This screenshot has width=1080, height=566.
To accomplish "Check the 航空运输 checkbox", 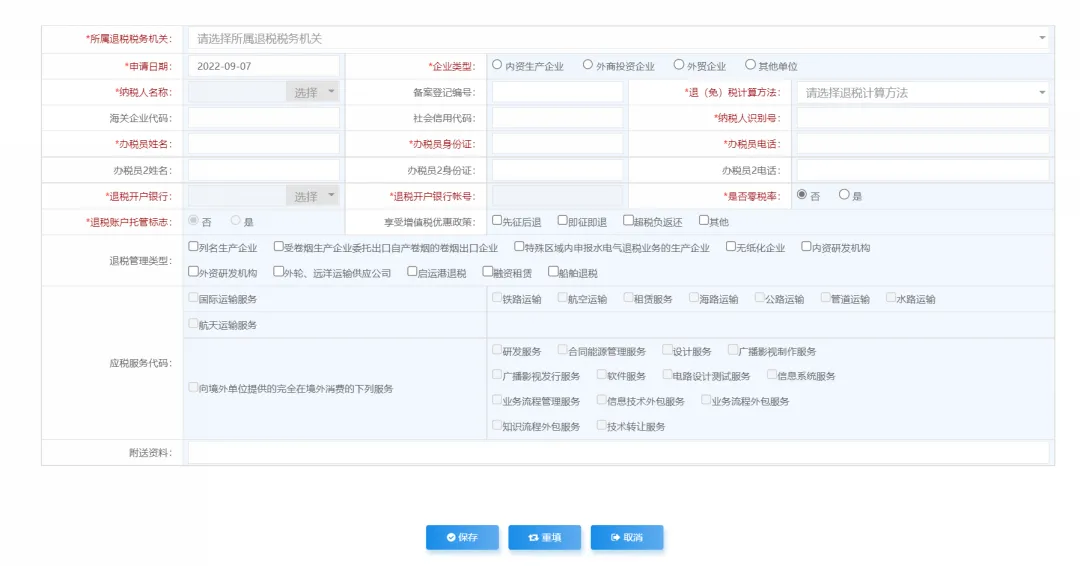I will point(562,298).
